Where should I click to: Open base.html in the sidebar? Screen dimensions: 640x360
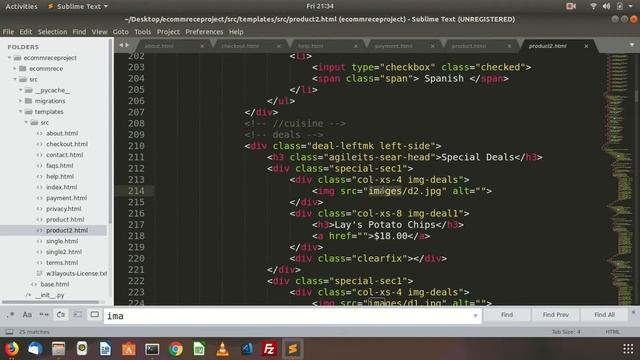[55, 284]
